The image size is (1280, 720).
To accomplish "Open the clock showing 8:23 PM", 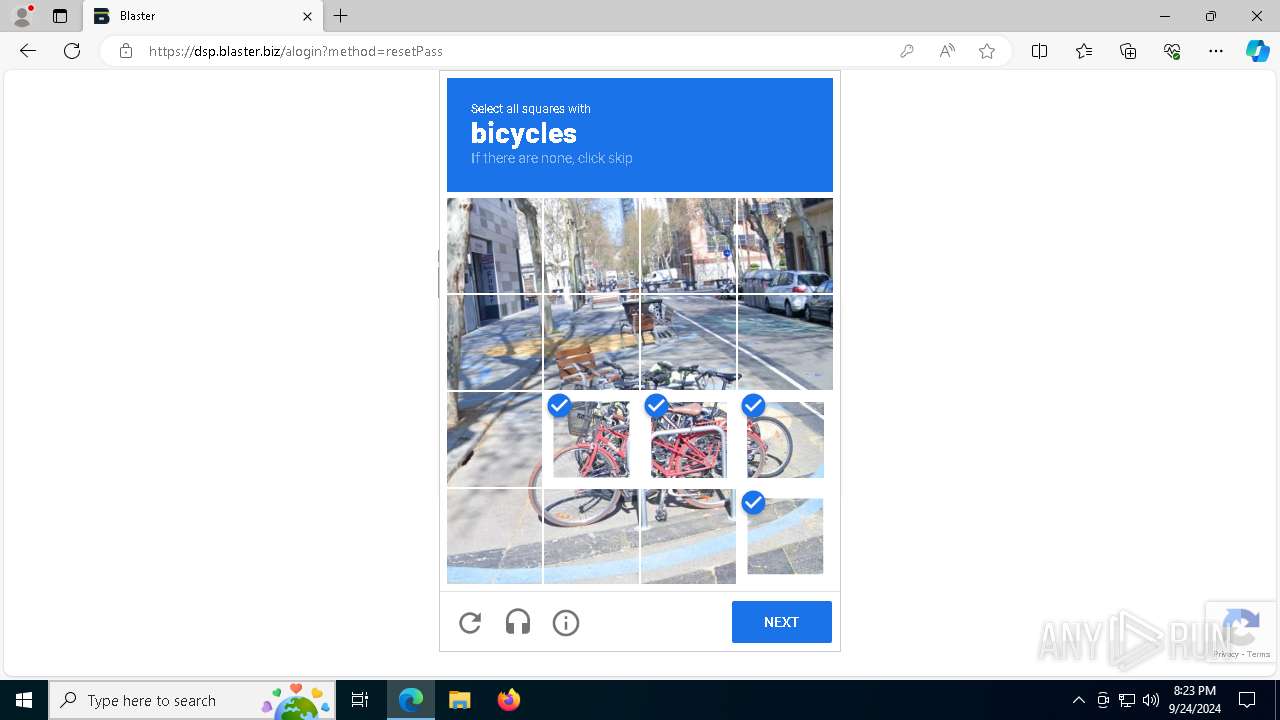I will point(1195,700).
